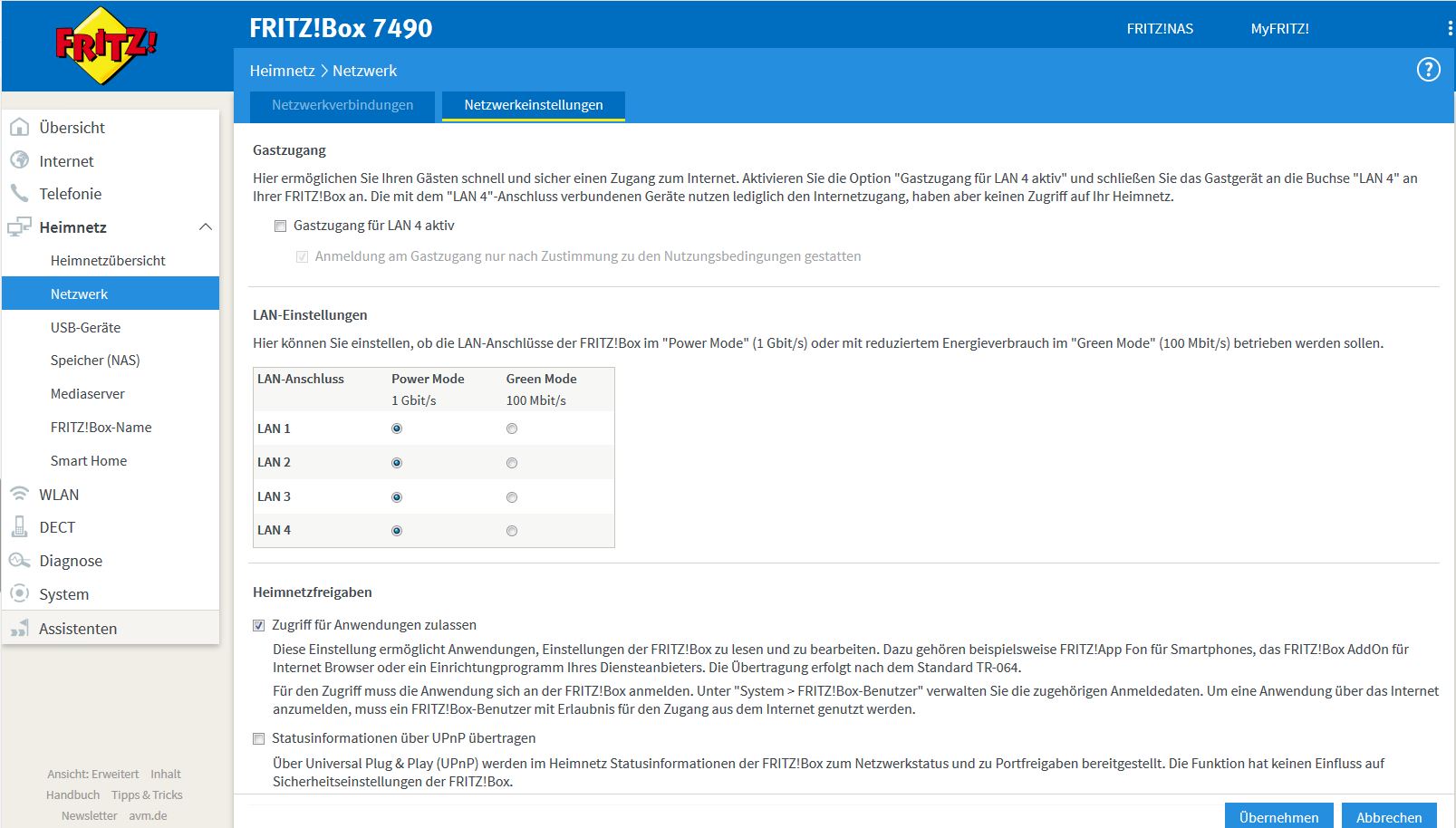Select Power Mode for LAN 2

(397, 463)
